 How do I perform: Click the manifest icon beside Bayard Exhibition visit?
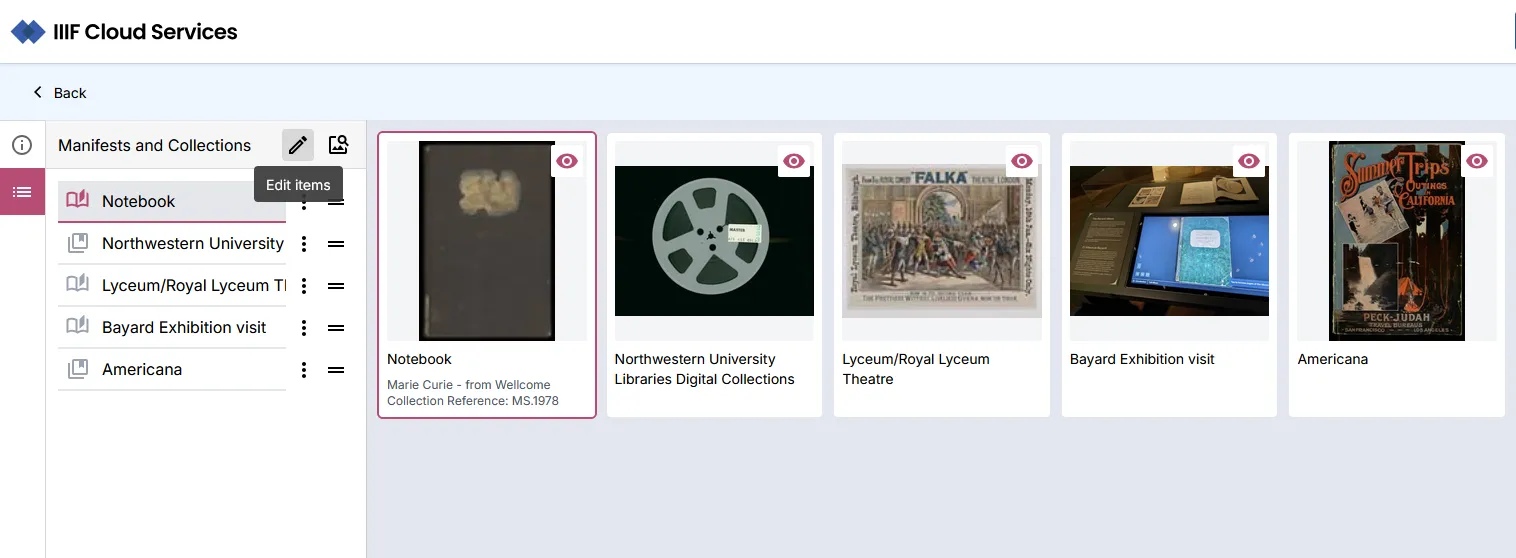77,327
